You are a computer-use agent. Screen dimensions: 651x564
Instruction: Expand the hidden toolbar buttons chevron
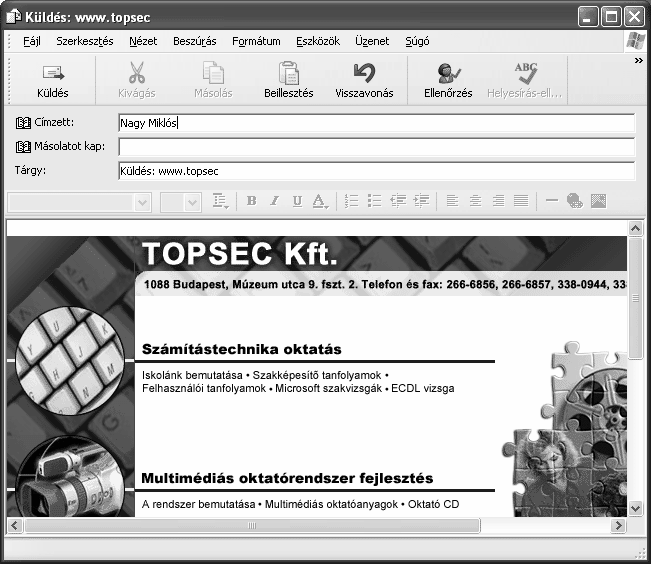pyautogui.click(x=639, y=61)
